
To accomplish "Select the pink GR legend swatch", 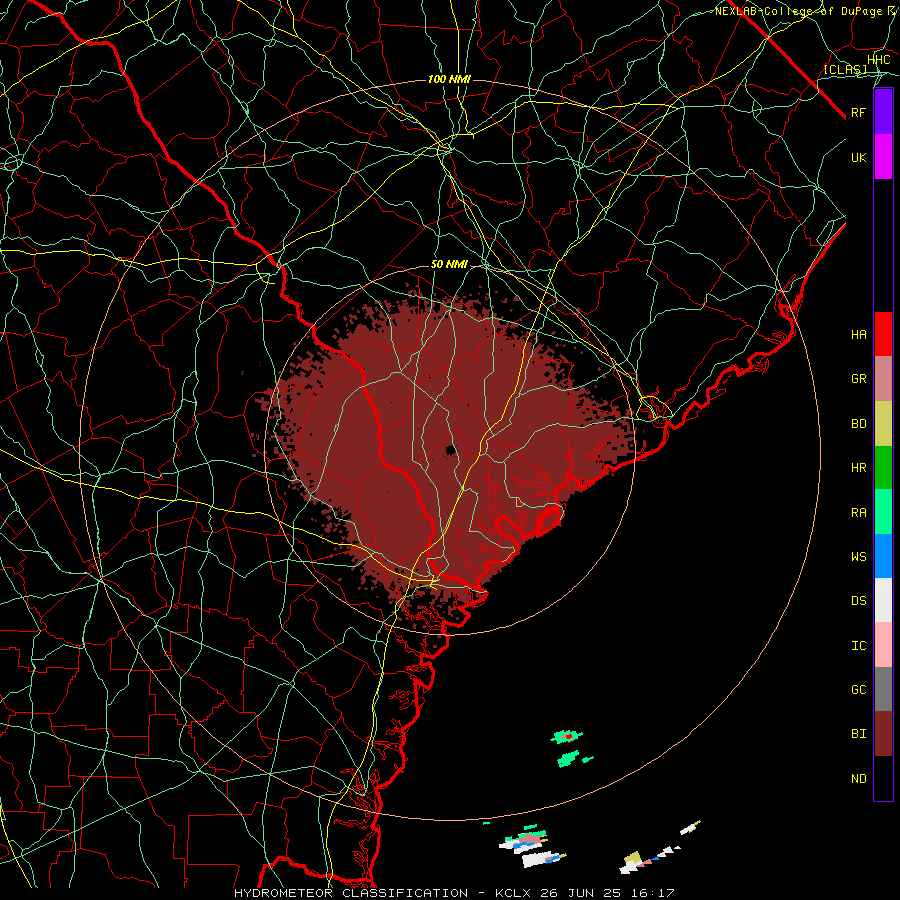I will pos(883,379).
